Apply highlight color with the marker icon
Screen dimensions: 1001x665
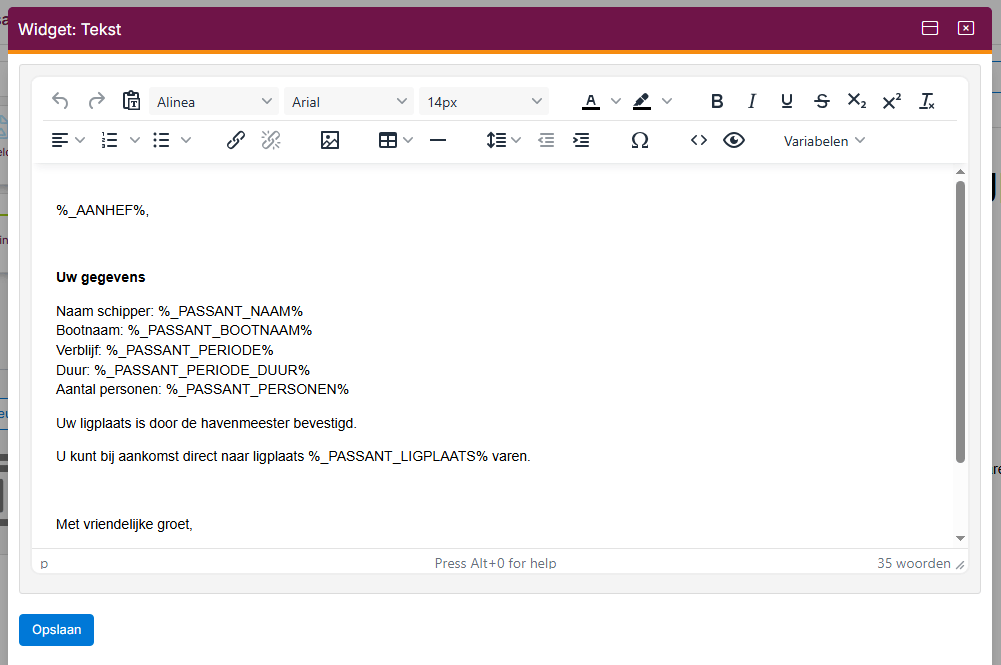coord(642,101)
